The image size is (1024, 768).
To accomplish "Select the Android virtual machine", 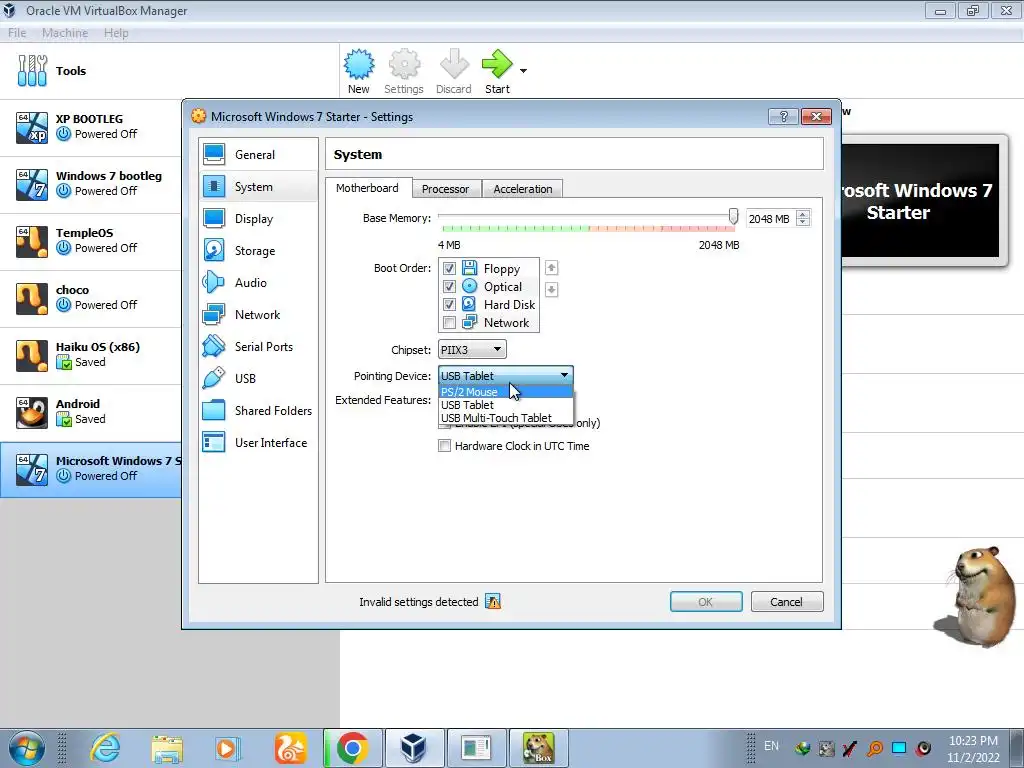I will click(91, 411).
